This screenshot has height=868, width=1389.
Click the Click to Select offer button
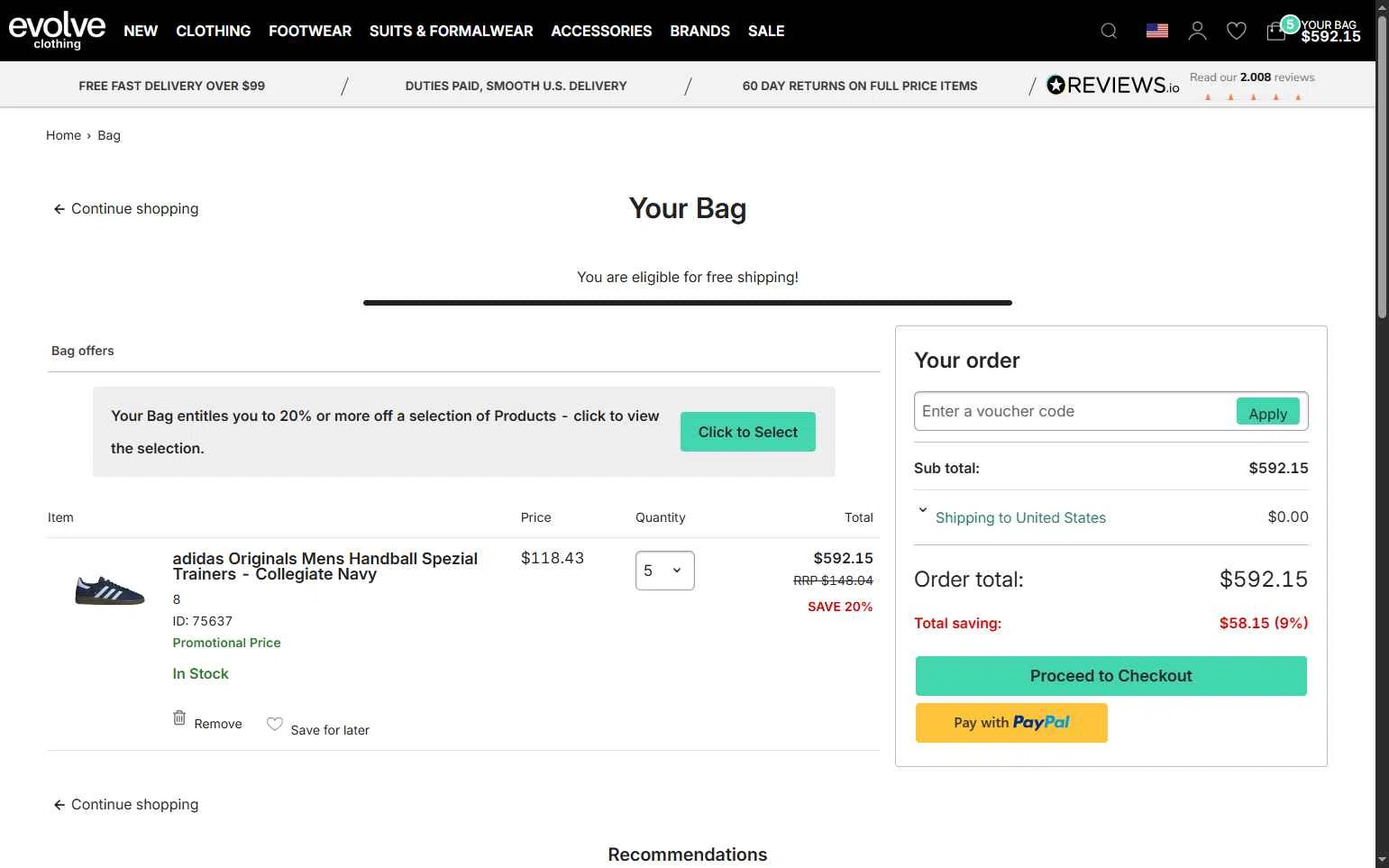[748, 432]
